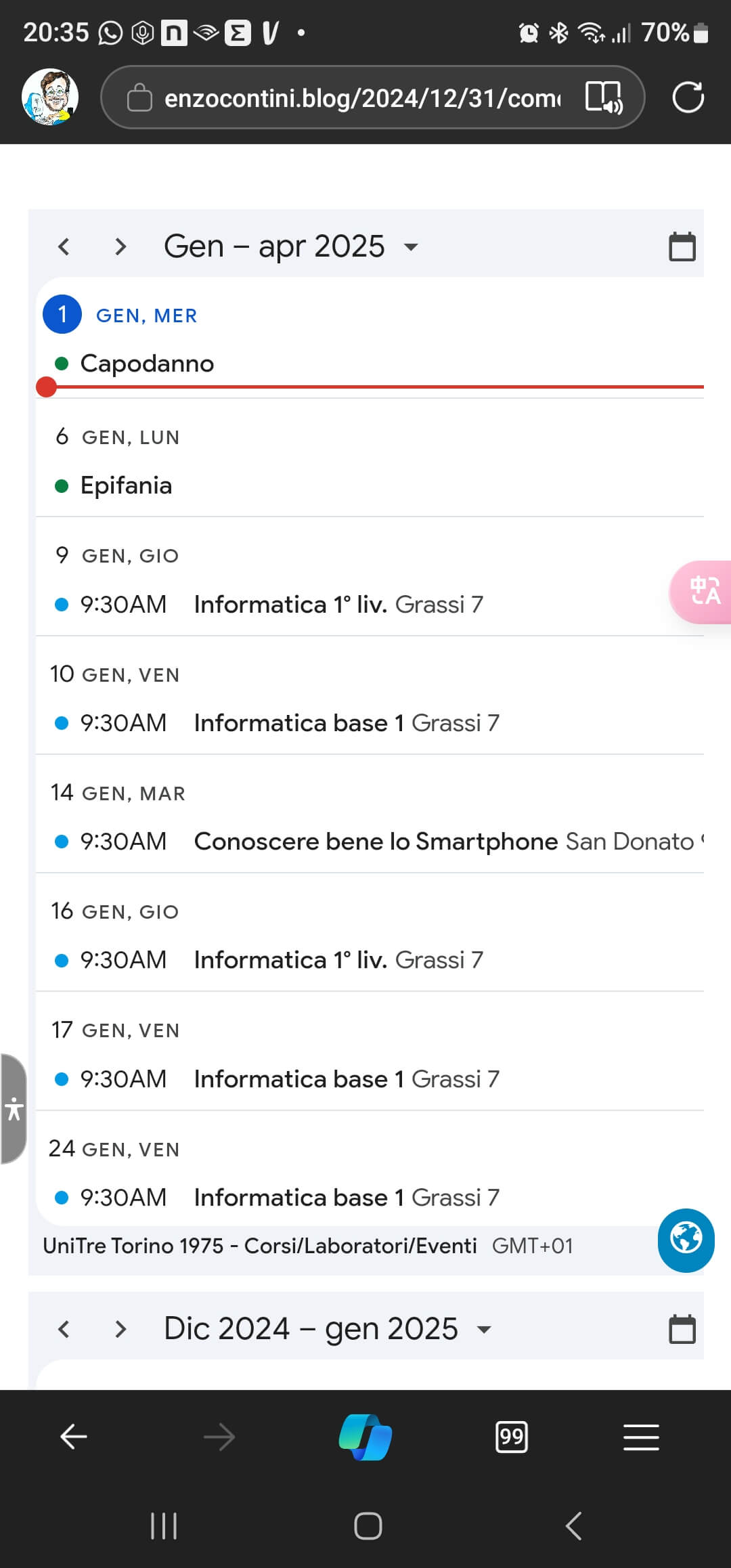Screen dimensions: 731x1568
Task: Open the browser hamburger menu
Action: click(640, 1437)
